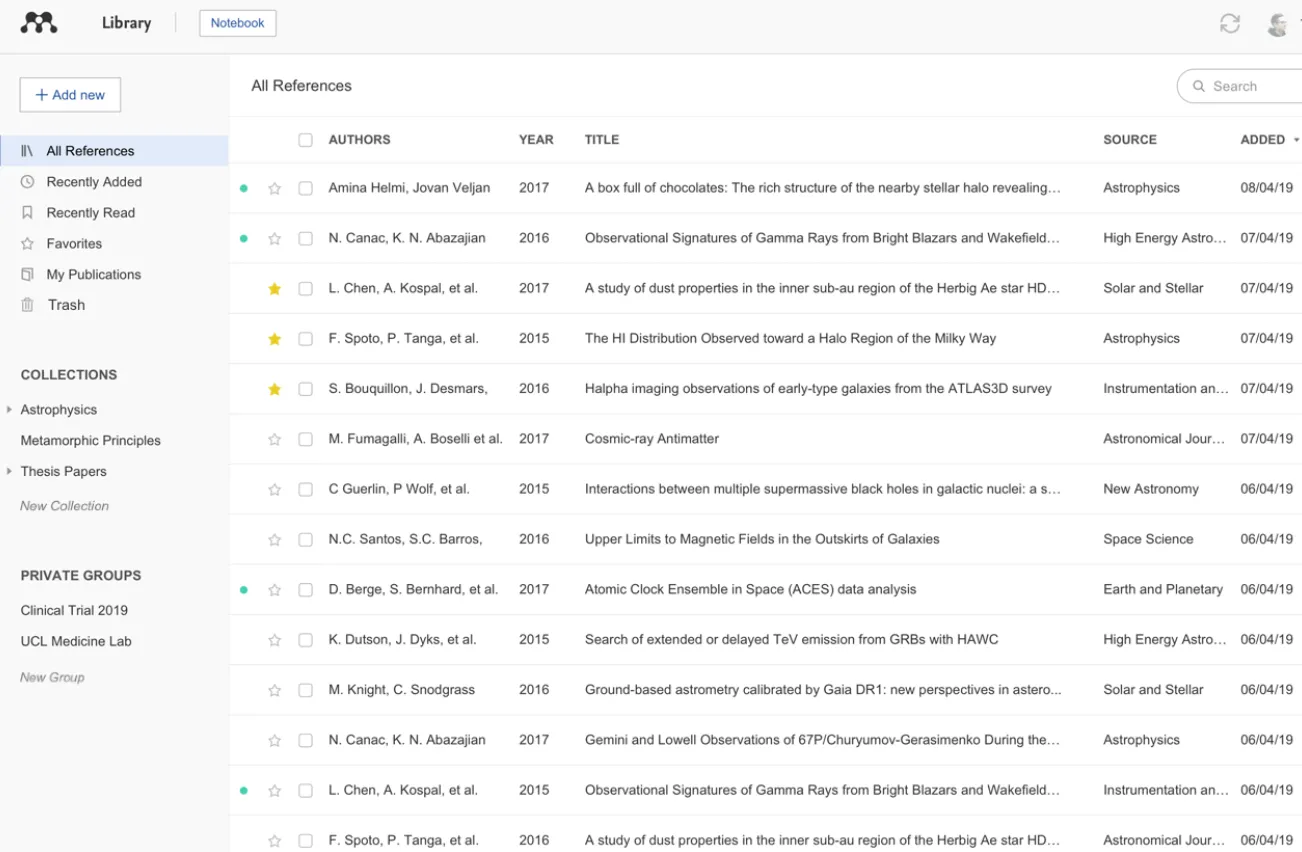1302x852 pixels.
Task: Unfavorite the F. Spoto 2015 starred reference
Action: click(x=274, y=339)
